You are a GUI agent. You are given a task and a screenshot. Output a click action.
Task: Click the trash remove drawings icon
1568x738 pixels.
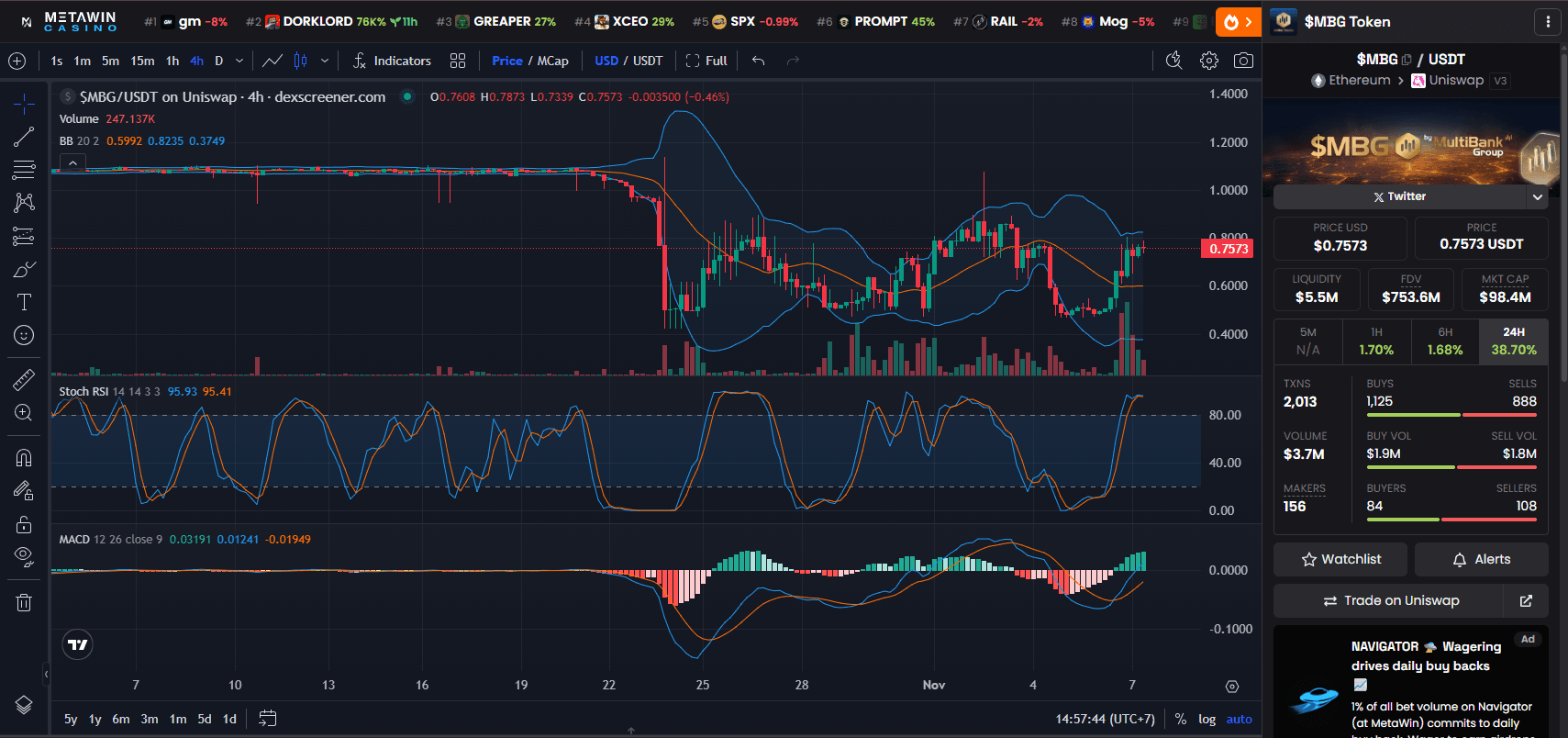[24, 602]
